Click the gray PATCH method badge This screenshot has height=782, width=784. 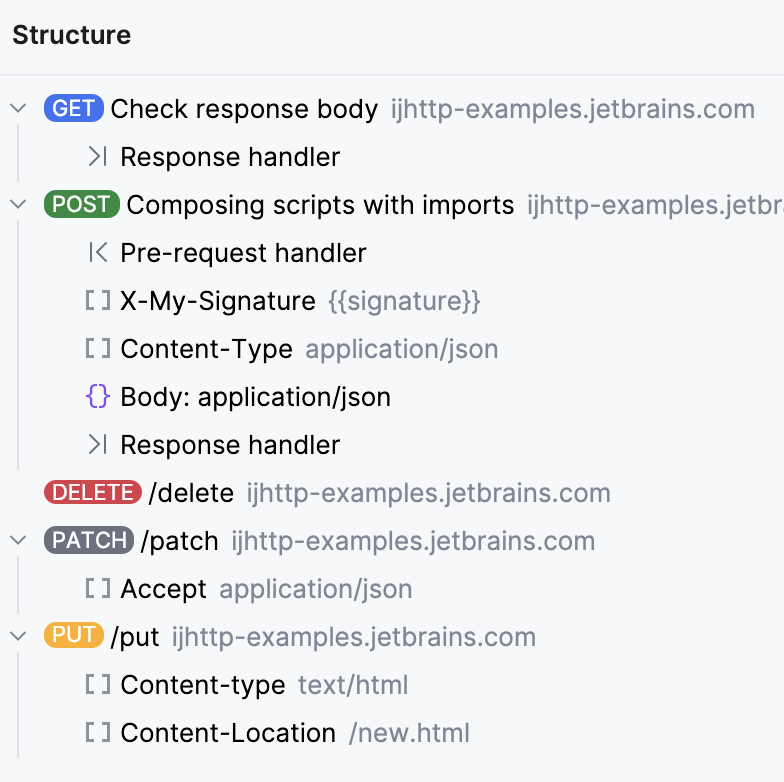click(89, 541)
